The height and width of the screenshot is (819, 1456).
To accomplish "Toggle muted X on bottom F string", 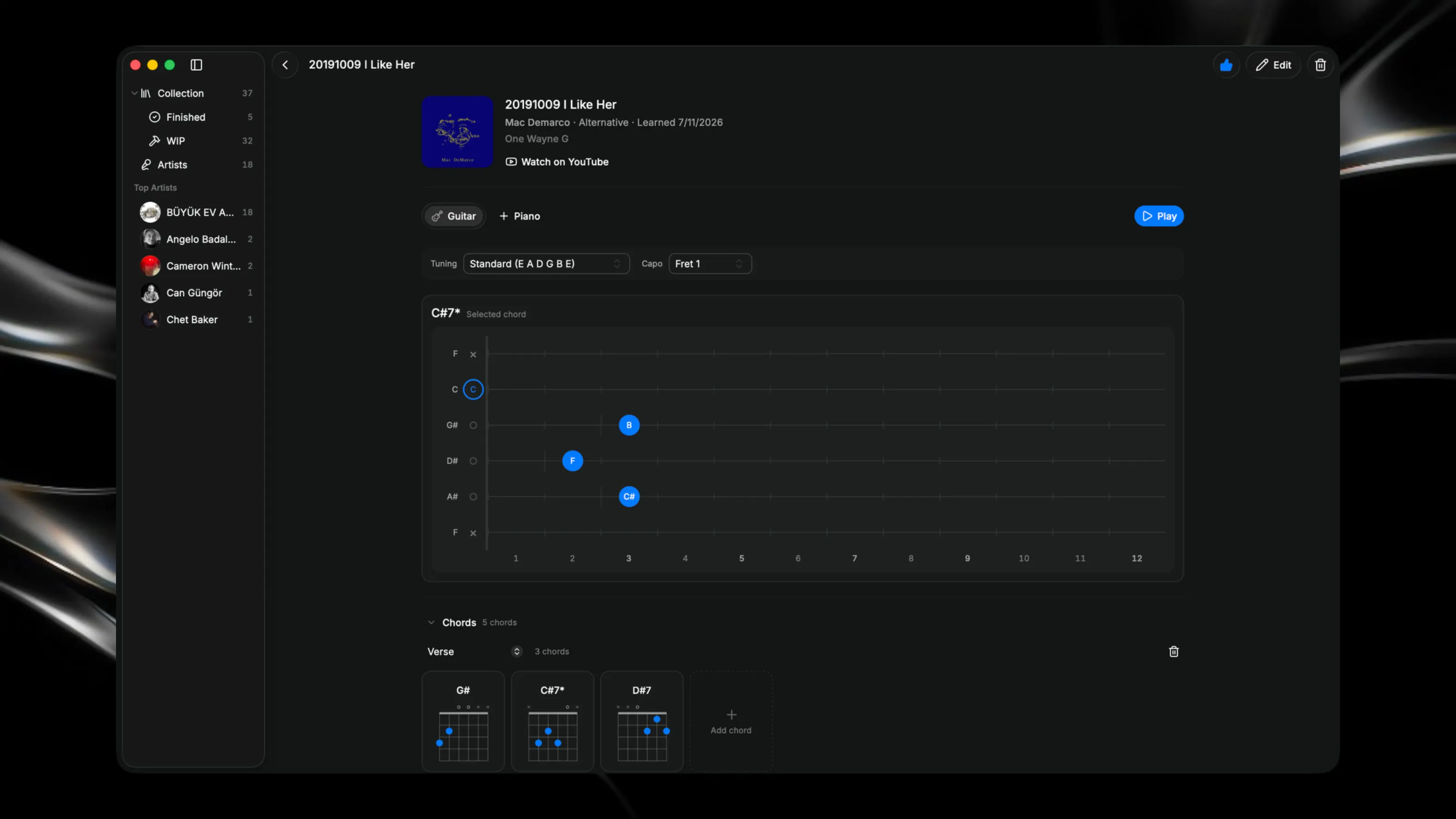I will [x=473, y=533].
